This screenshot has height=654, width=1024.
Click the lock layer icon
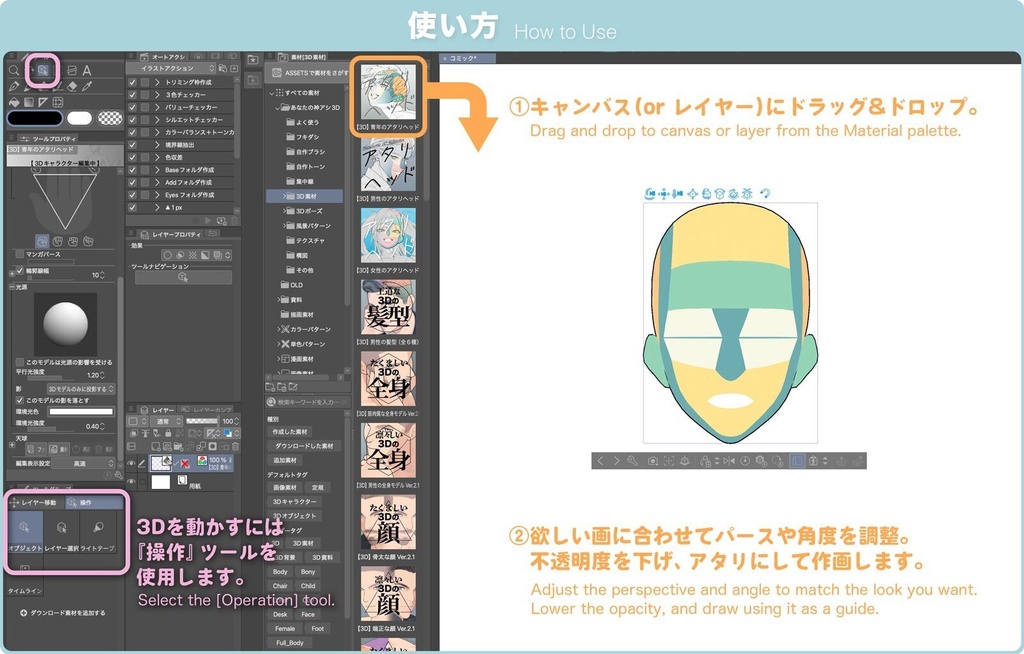[x=168, y=433]
